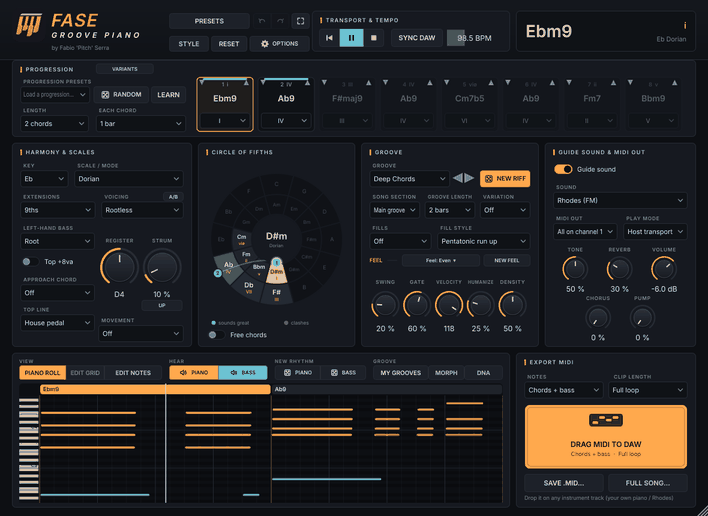Open the Each Chord 1 bar dropdown
Screen dimensions: 708x516
click(x=141, y=124)
